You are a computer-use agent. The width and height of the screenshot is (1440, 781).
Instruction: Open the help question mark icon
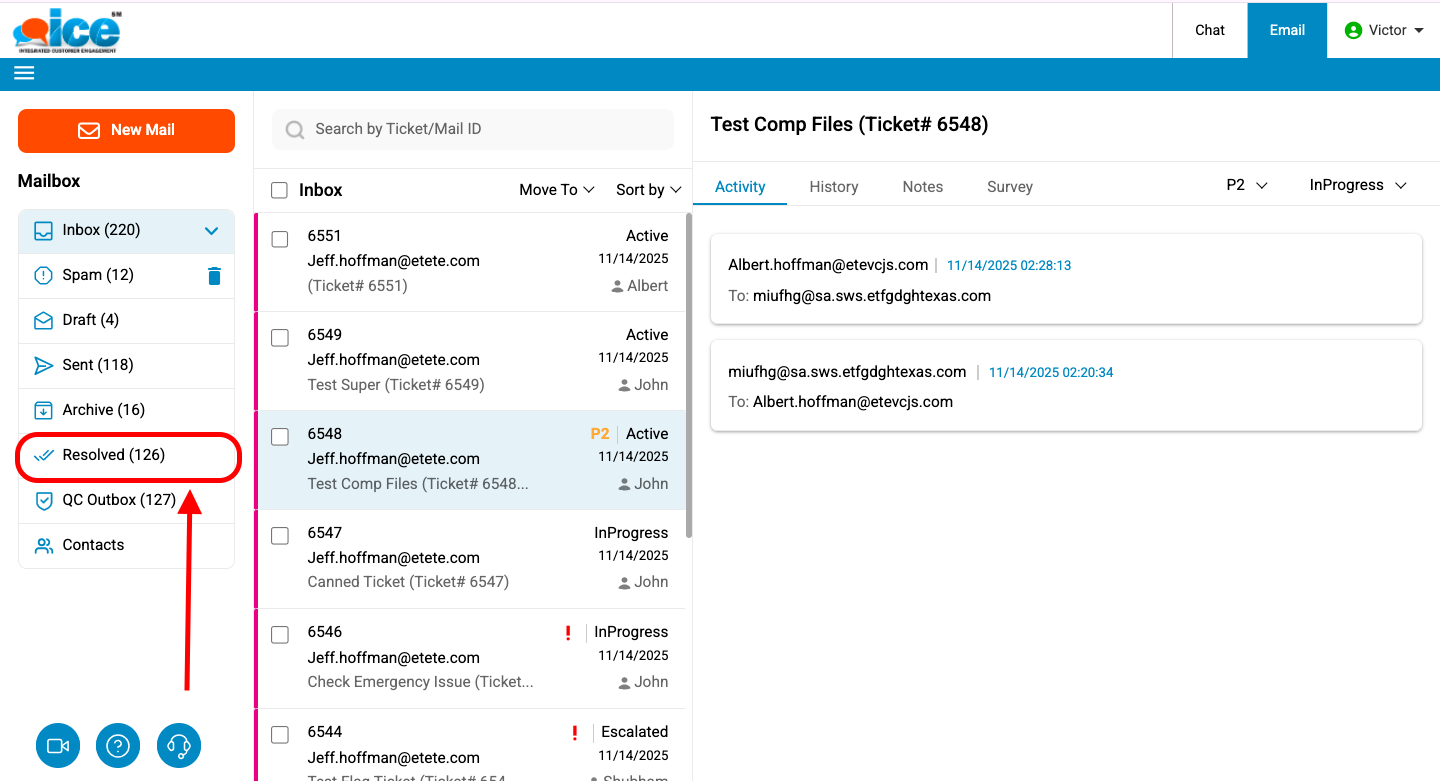pyautogui.click(x=118, y=746)
